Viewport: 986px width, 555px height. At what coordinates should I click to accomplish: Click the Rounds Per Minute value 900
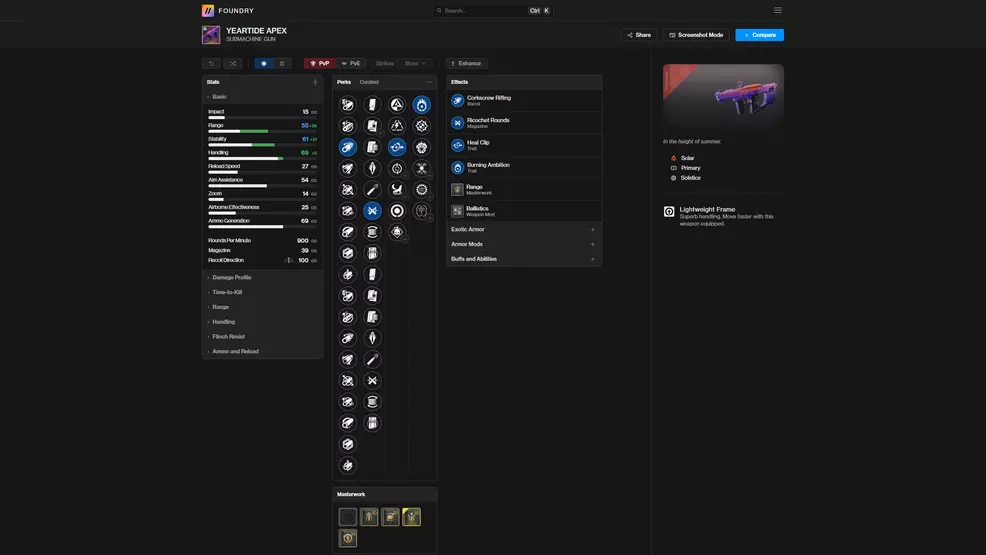302,240
